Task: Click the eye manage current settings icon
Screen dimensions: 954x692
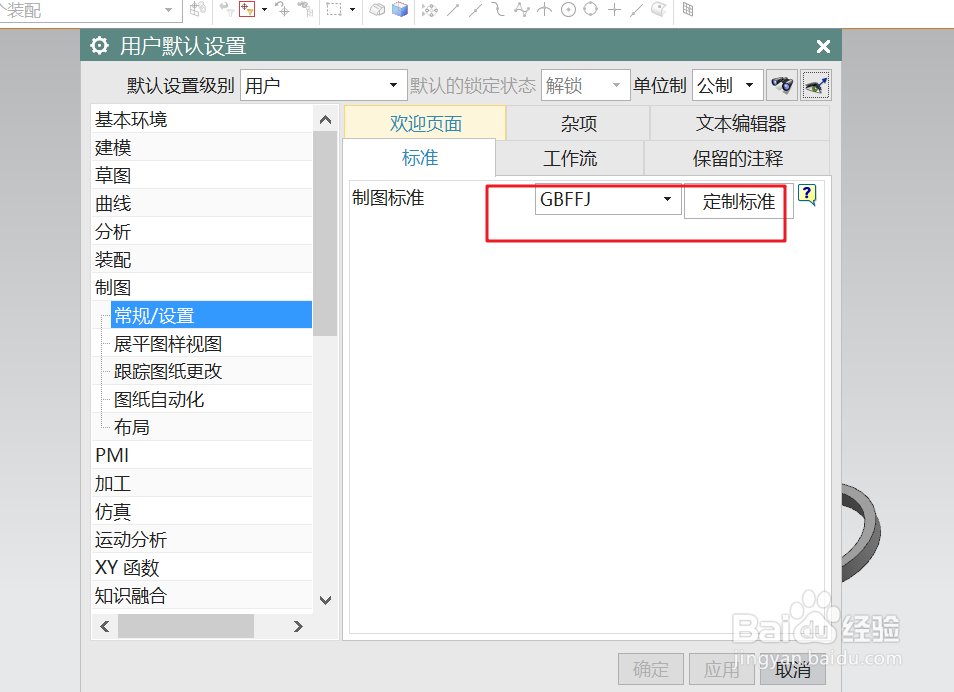Action: (x=815, y=85)
